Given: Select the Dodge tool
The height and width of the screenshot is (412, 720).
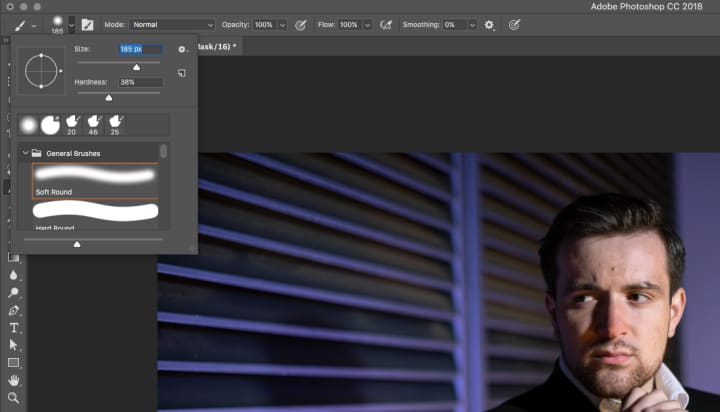Looking at the screenshot, I should 14,293.
